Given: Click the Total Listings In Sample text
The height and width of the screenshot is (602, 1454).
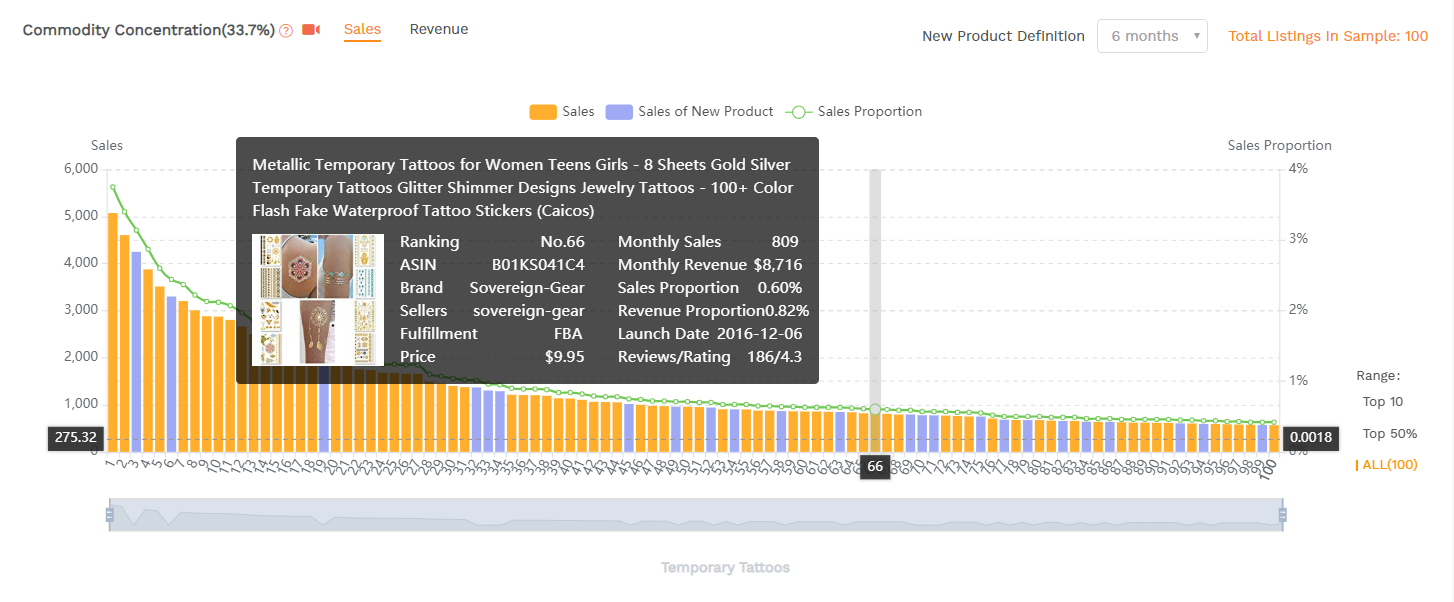Looking at the screenshot, I should point(1327,36).
